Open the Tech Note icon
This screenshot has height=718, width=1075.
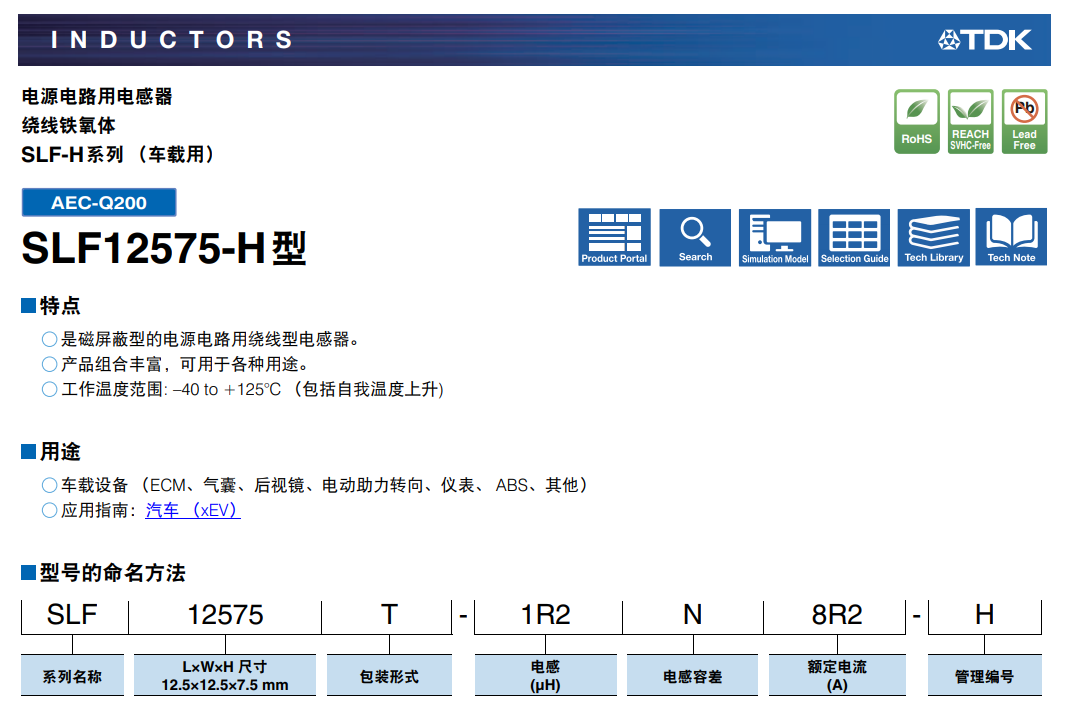(x=1011, y=237)
